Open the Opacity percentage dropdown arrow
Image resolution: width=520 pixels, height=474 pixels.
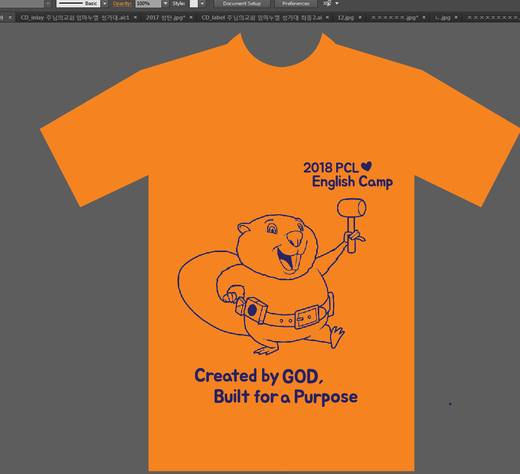pos(165,4)
